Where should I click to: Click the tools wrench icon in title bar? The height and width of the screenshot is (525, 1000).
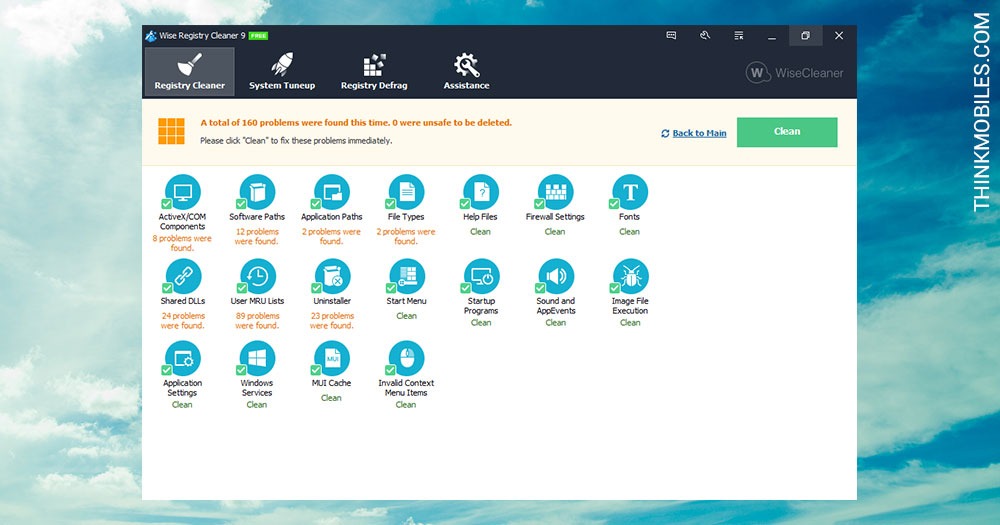[705, 36]
